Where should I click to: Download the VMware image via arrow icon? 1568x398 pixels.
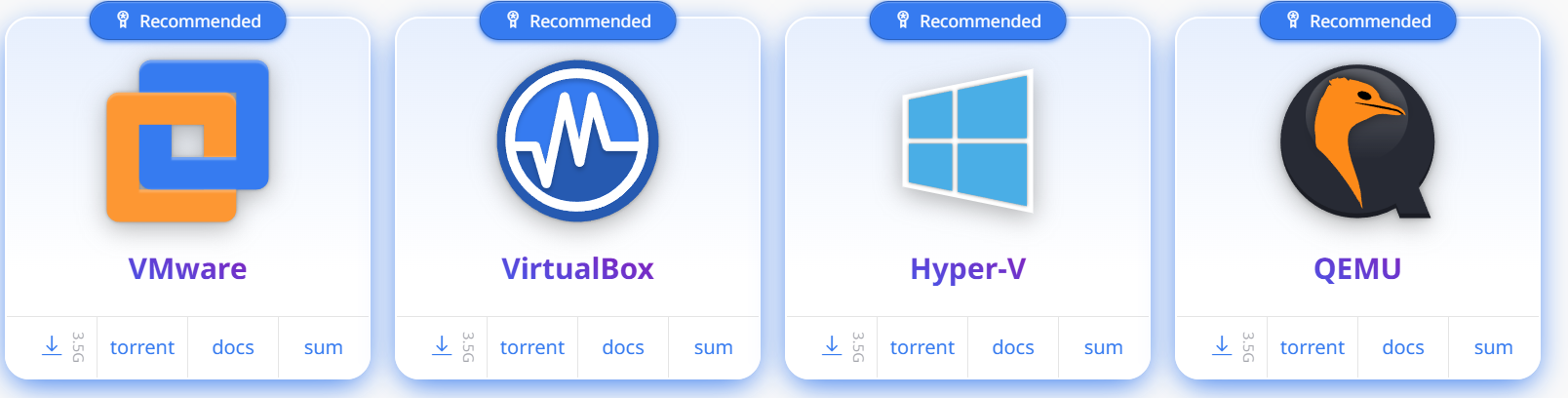click(x=52, y=345)
